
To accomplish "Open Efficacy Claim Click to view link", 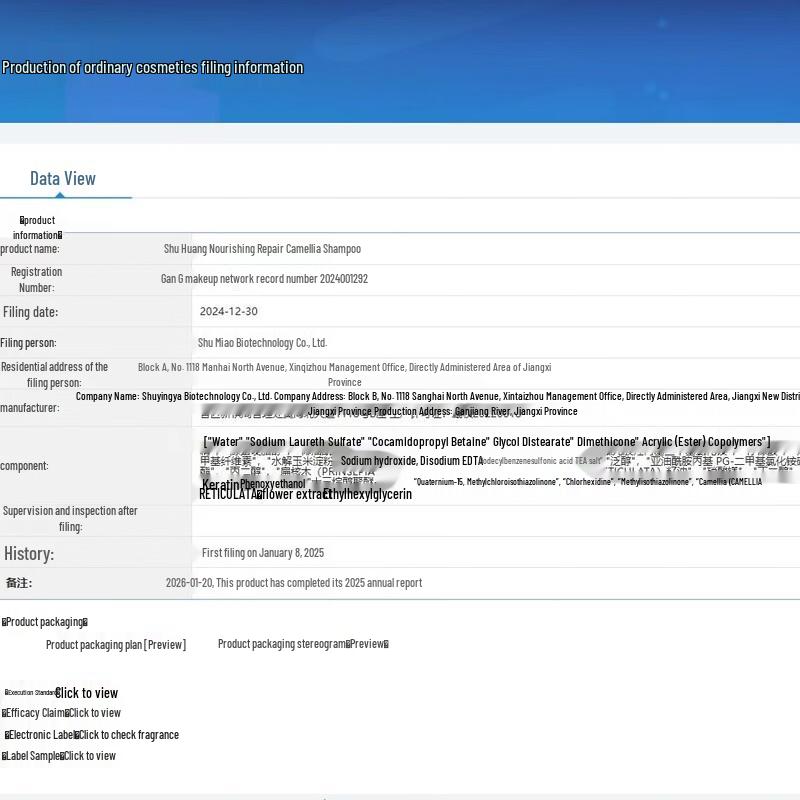I will point(94,713).
